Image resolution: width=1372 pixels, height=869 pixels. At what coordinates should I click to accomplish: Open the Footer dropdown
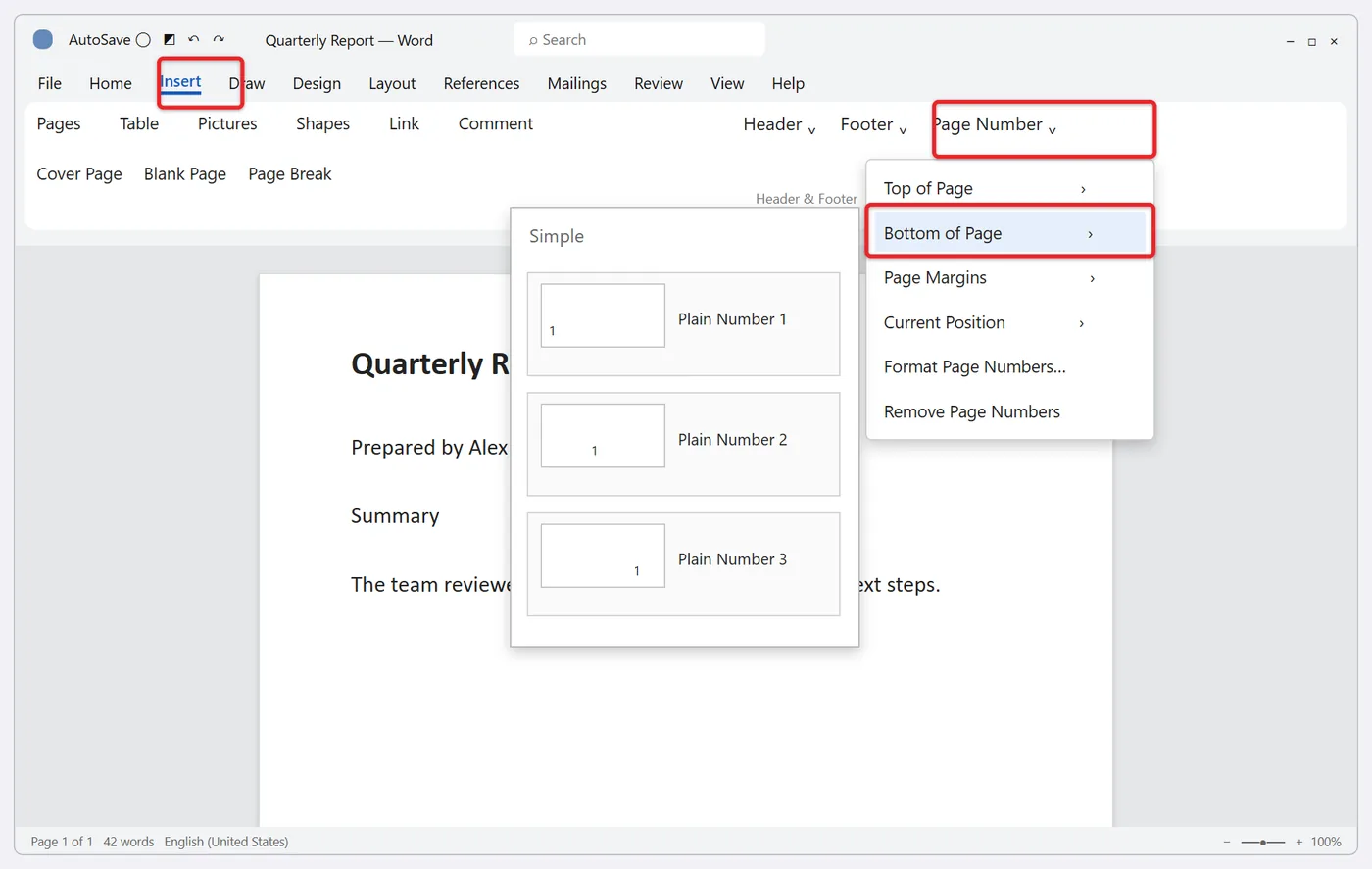click(873, 124)
